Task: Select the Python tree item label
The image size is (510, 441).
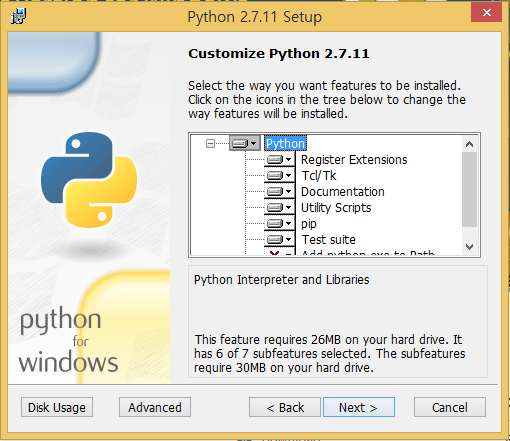Action: click(x=285, y=144)
